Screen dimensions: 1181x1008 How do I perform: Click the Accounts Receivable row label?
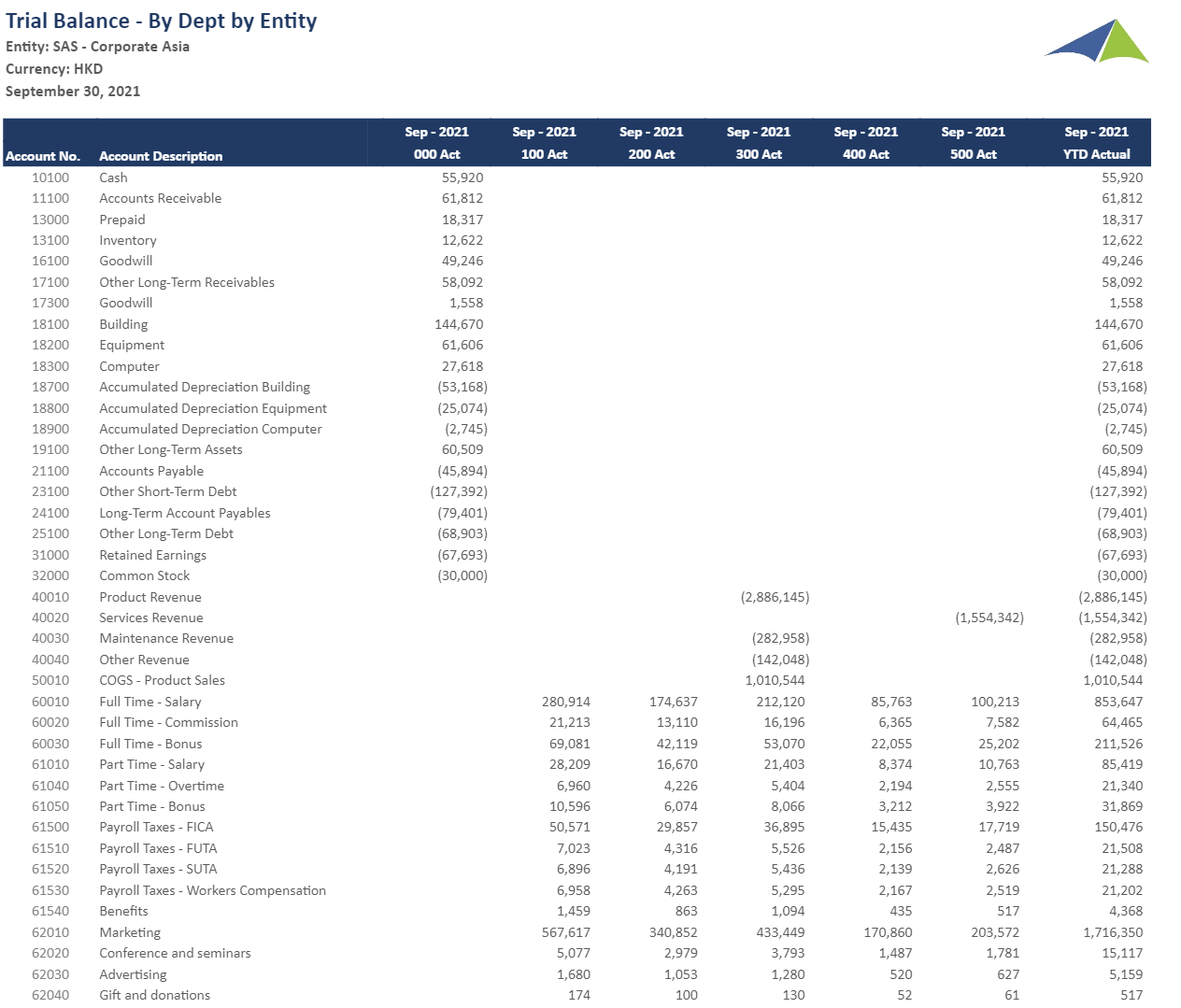pyautogui.click(x=161, y=198)
